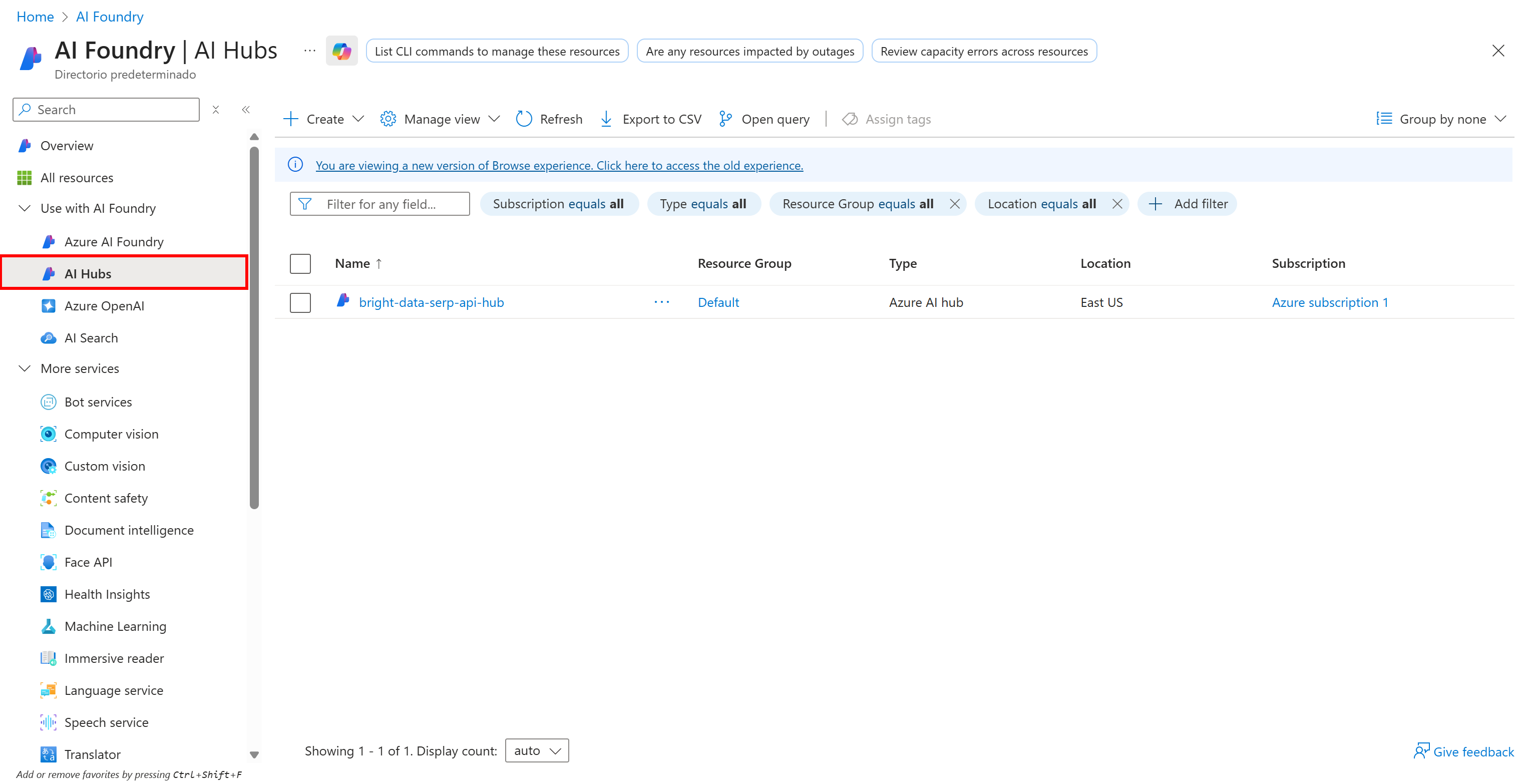Click the Refresh icon in toolbar
Viewport: 1534px width, 784px height.
coord(524,119)
